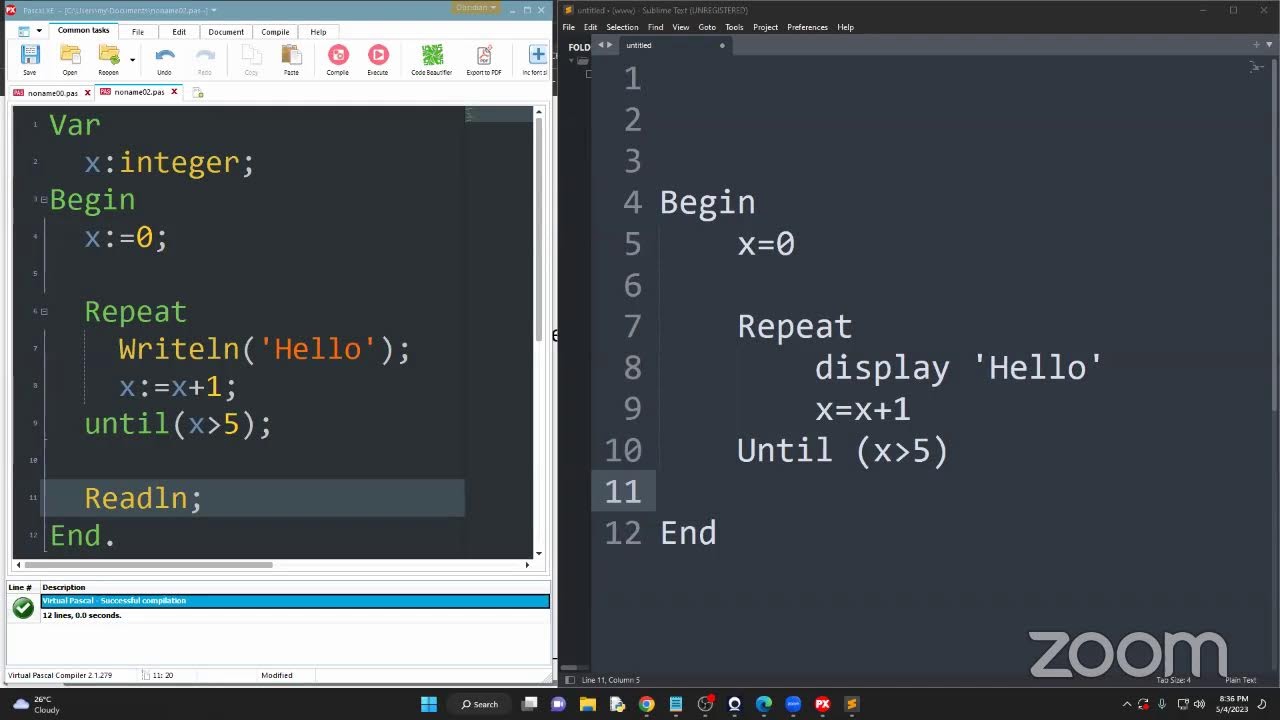
Task: Switch to the noname00.pas file tab
Action: (x=52, y=93)
